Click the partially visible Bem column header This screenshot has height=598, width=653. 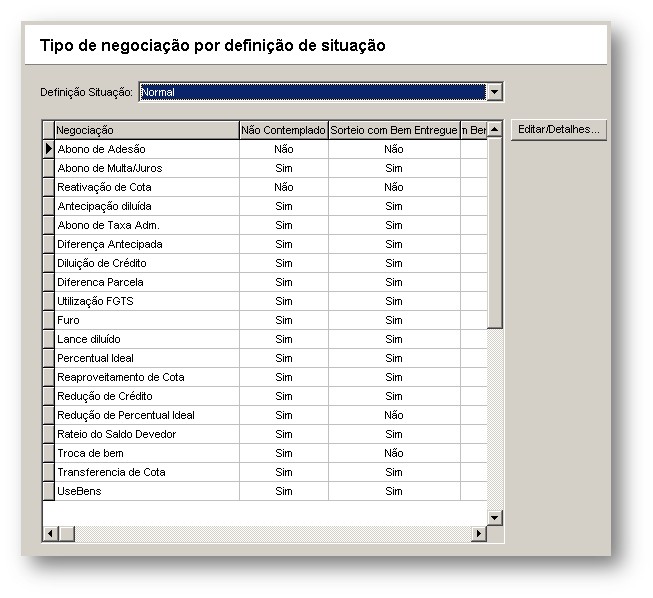point(474,130)
